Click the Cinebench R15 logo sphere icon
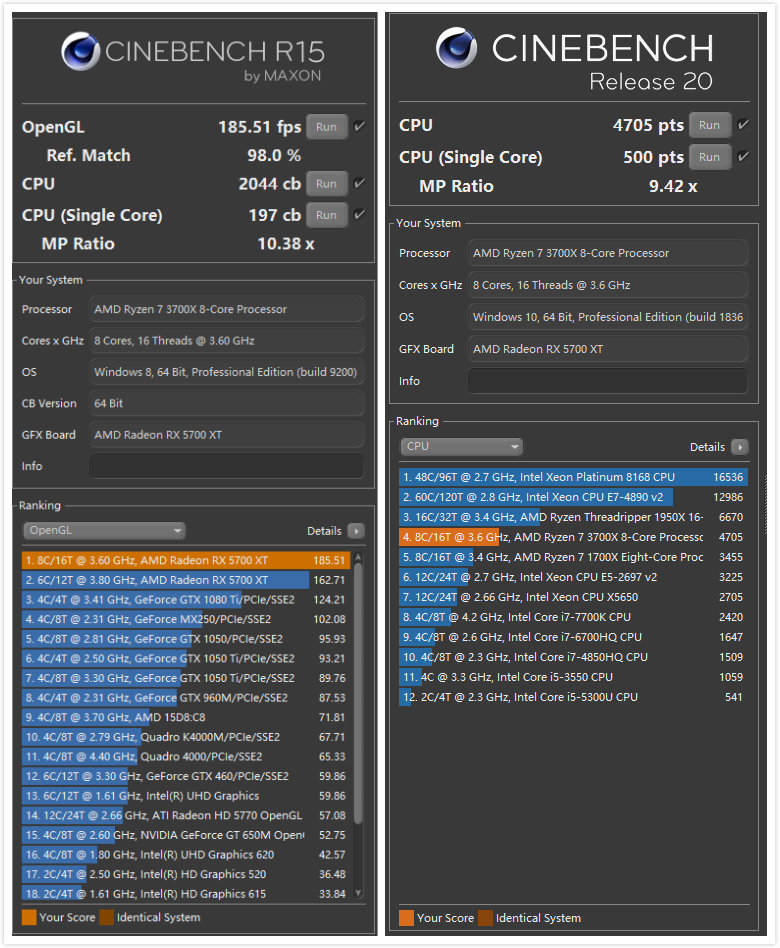The image size is (780, 948). click(79, 51)
